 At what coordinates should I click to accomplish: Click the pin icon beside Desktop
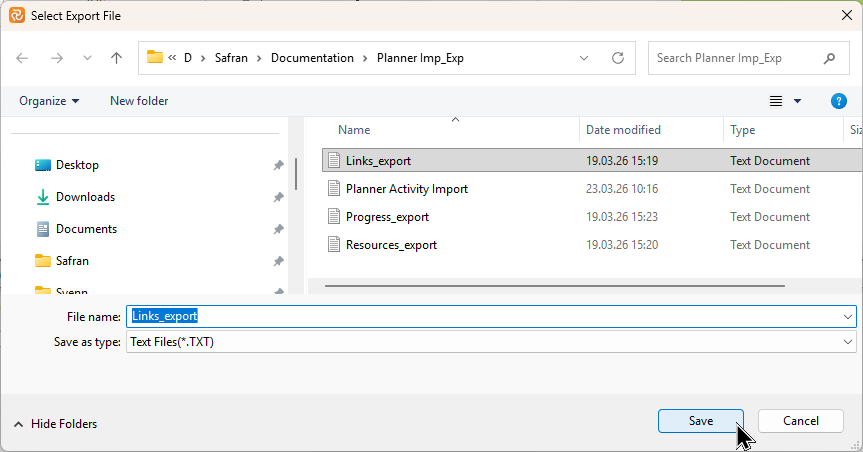(x=278, y=165)
